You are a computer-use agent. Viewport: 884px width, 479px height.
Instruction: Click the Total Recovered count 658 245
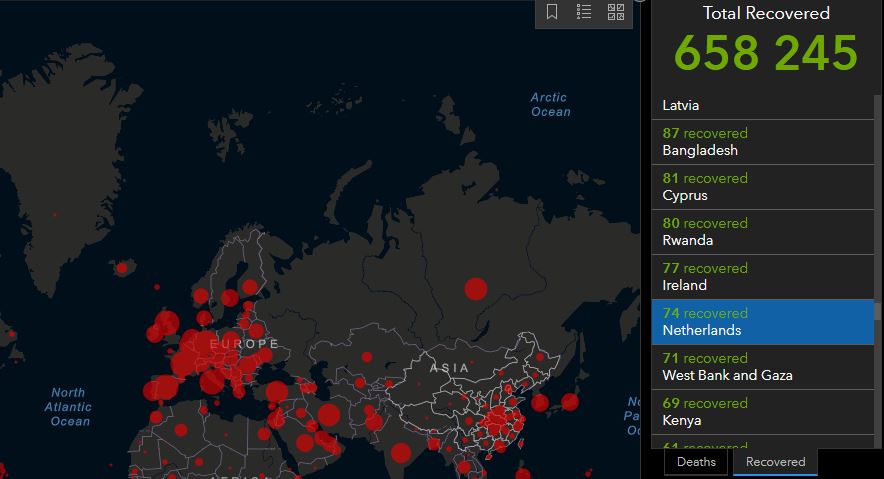pyautogui.click(x=766, y=53)
